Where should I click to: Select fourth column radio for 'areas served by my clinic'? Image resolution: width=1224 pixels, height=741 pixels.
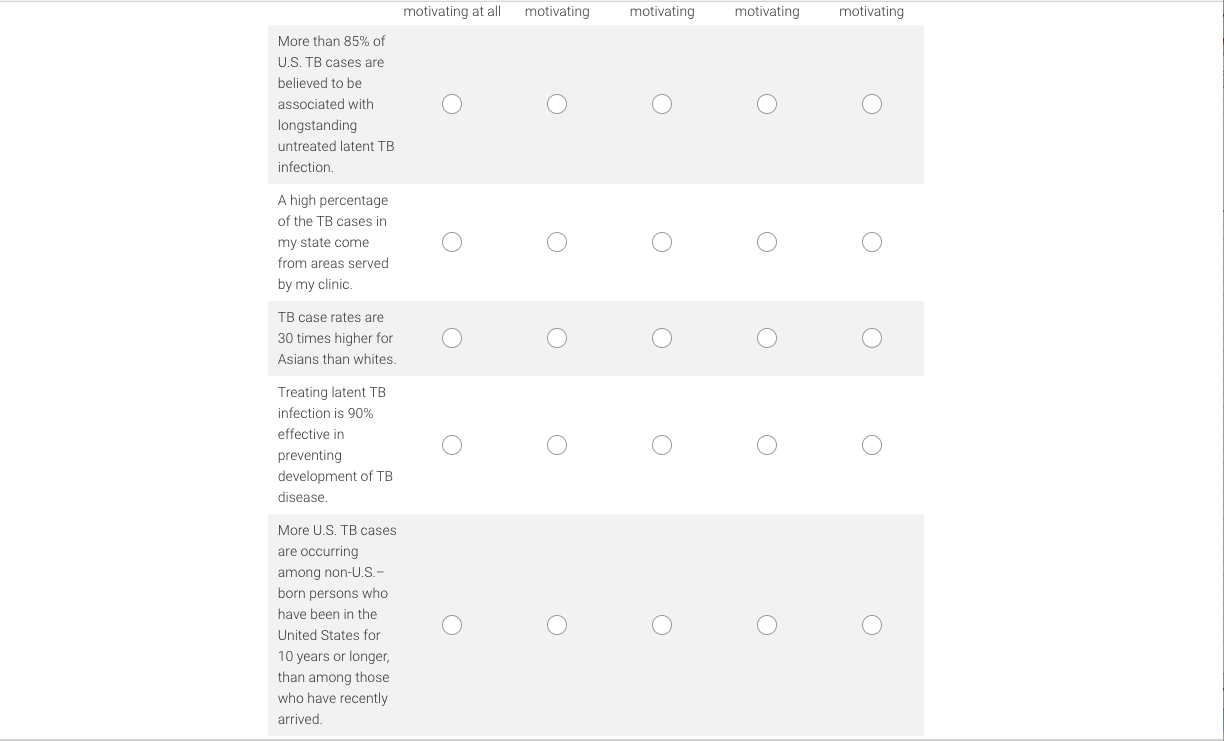[767, 242]
